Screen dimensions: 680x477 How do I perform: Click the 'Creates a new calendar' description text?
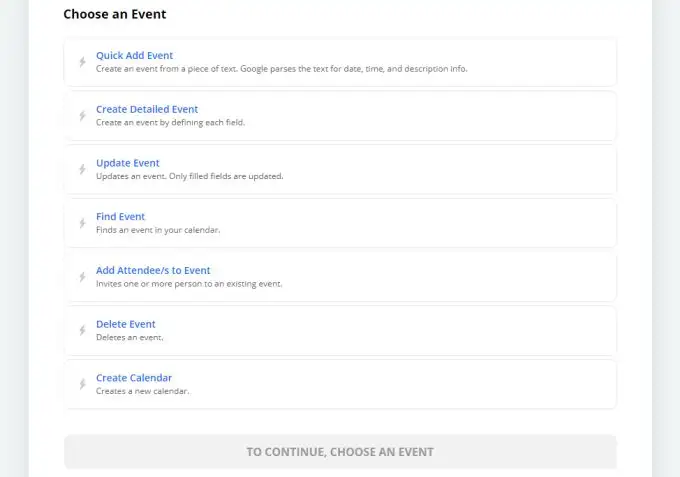click(x=143, y=391)
